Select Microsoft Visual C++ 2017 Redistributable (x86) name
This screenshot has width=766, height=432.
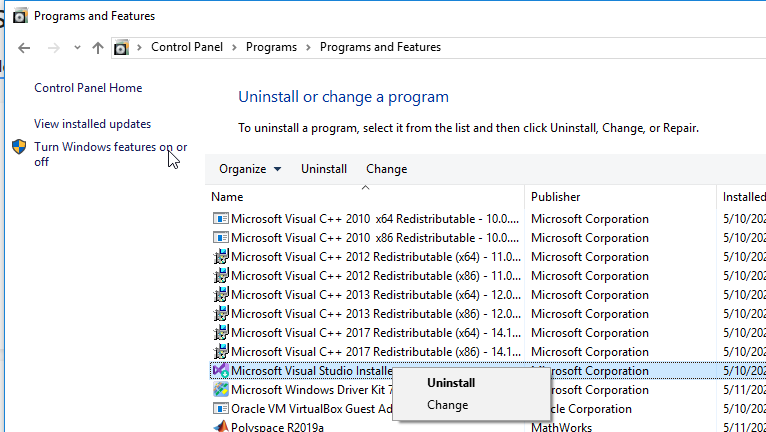coord(376,352)
